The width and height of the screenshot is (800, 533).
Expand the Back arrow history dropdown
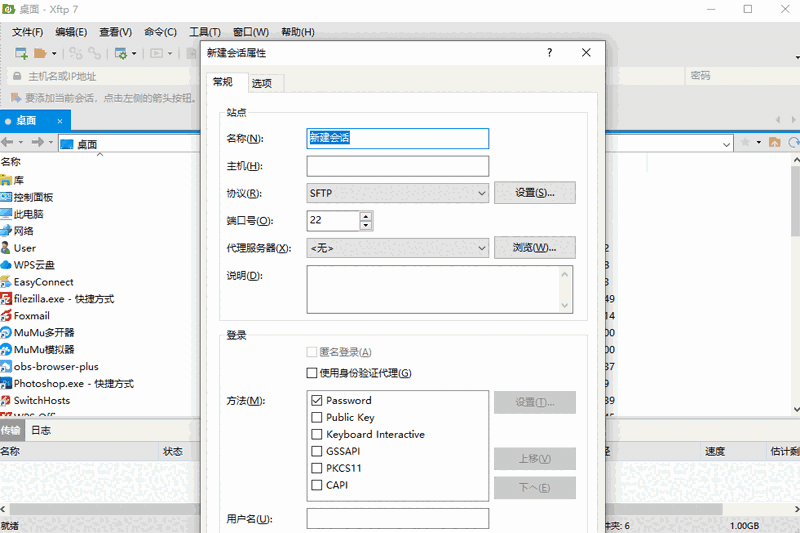tap(20, 142)
